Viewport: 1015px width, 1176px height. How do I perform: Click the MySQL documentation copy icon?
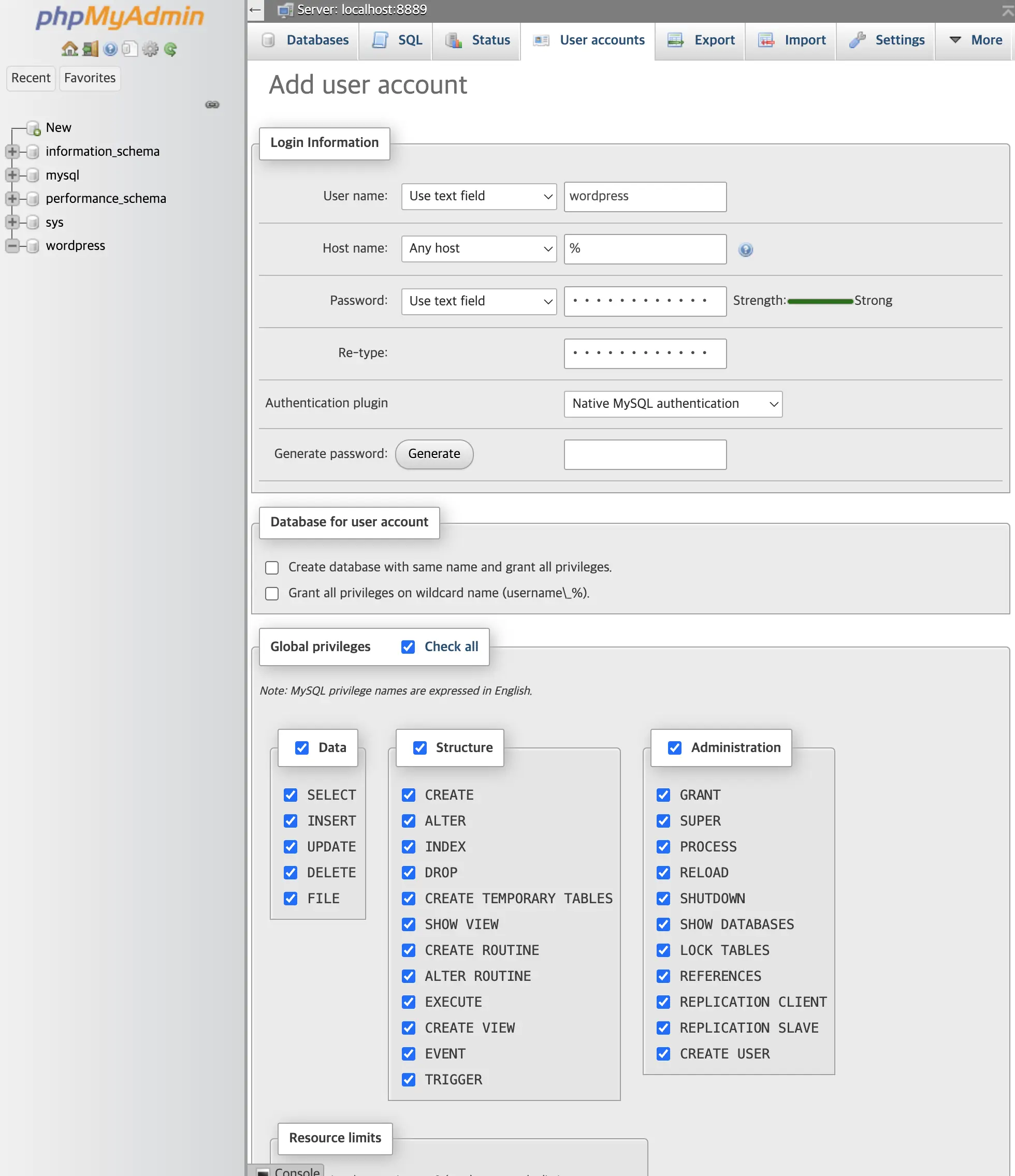coord(130,49)
